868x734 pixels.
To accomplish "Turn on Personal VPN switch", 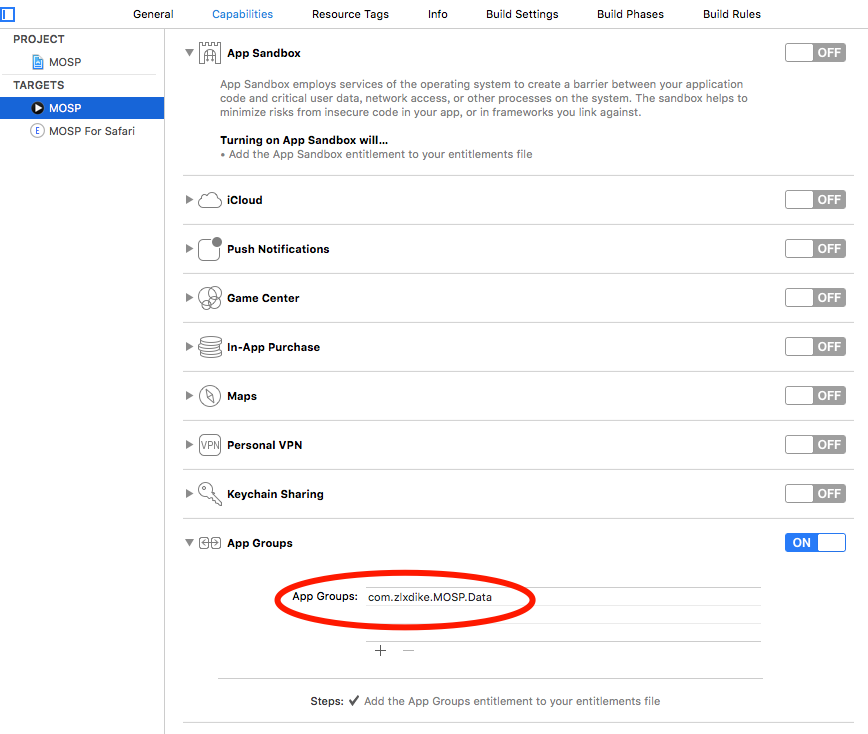I will (815, 444).
